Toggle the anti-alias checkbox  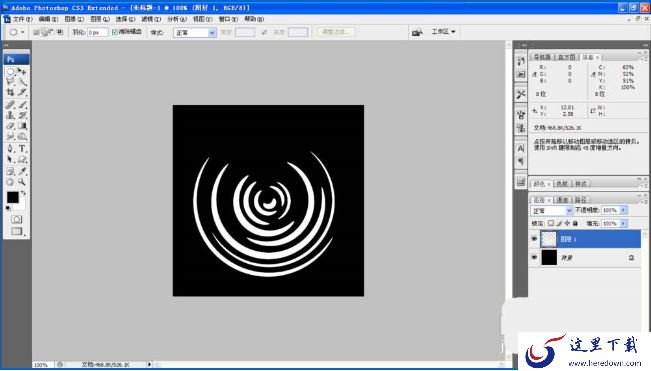point(115,32)
